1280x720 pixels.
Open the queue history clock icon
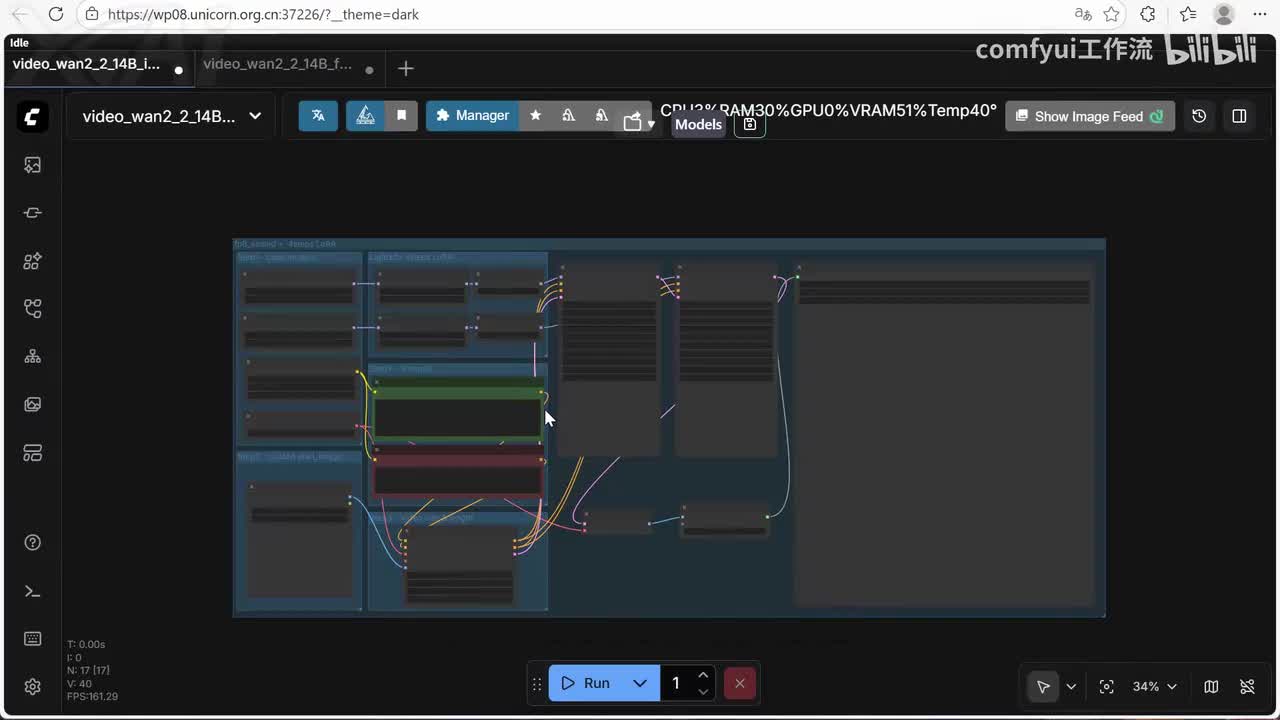tap(1199, 116)
